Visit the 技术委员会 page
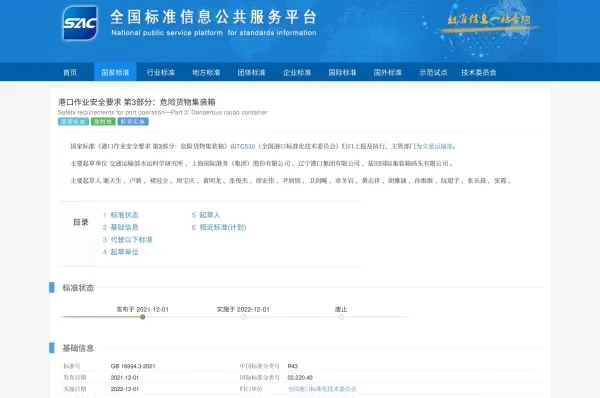The height and width of the screenshot is (398, 600). (x=479, y=72)
